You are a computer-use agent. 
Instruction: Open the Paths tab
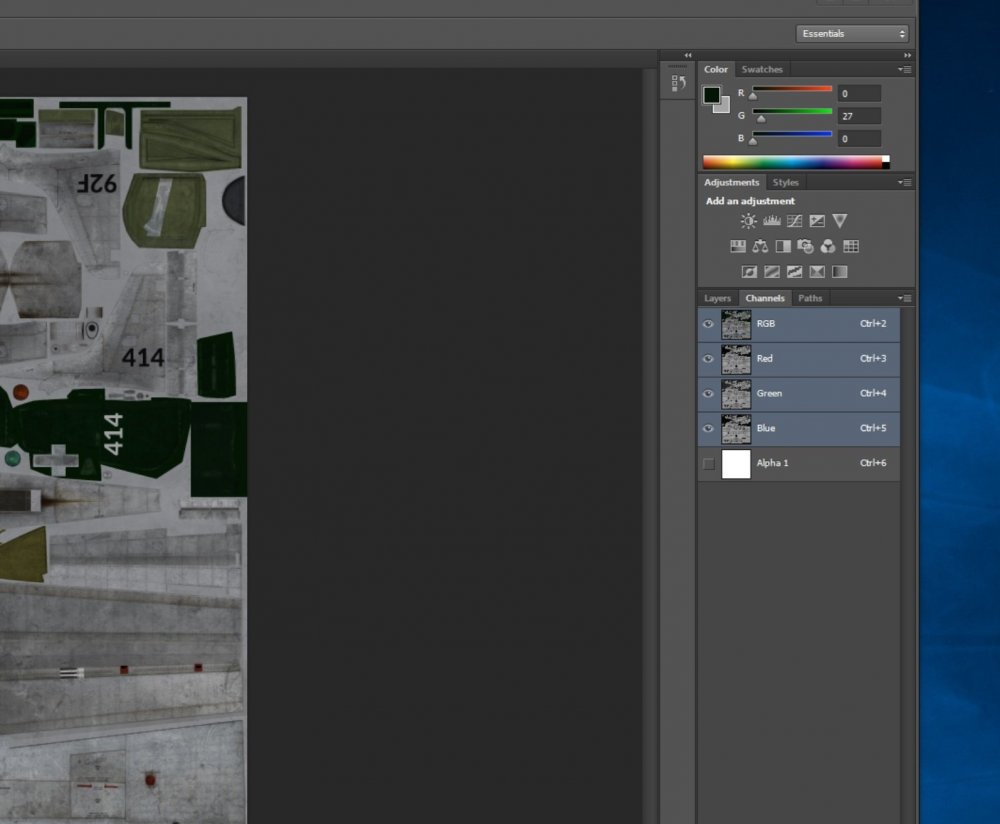pos(810,298)
